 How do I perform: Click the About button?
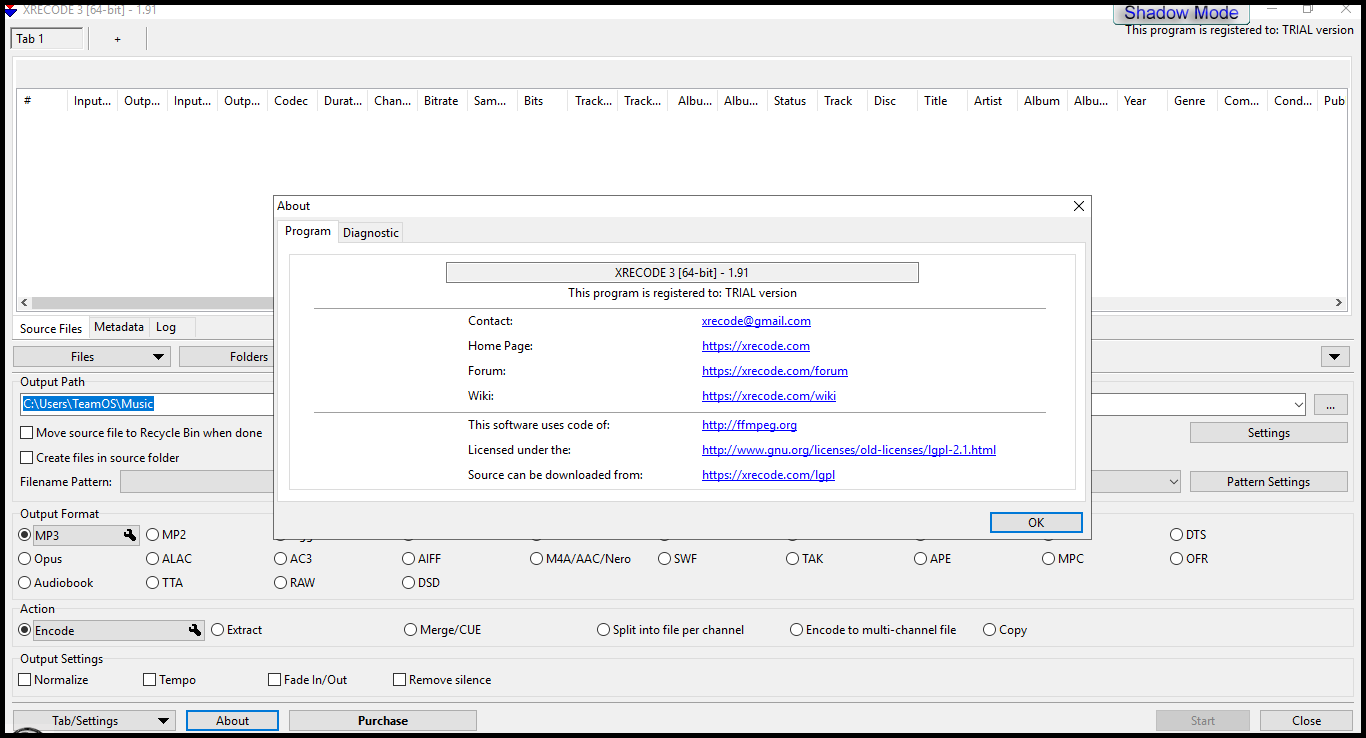(x=233, y=721)
